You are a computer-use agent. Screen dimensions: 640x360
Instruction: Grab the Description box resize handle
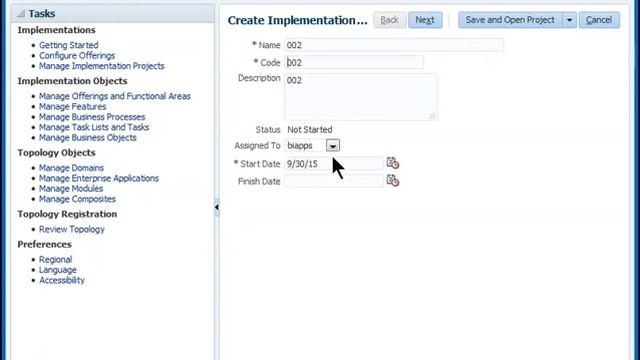[x=432, y=116]
